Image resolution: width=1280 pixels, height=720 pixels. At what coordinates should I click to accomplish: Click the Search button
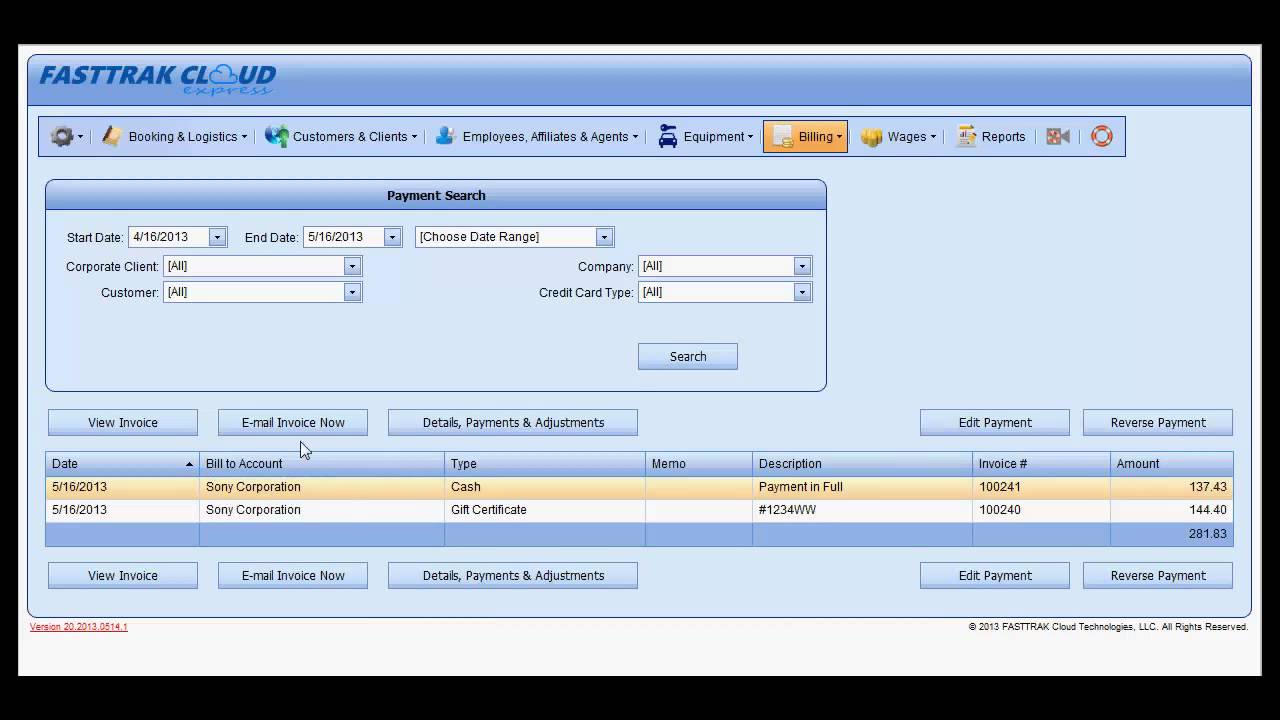(688, 357)
